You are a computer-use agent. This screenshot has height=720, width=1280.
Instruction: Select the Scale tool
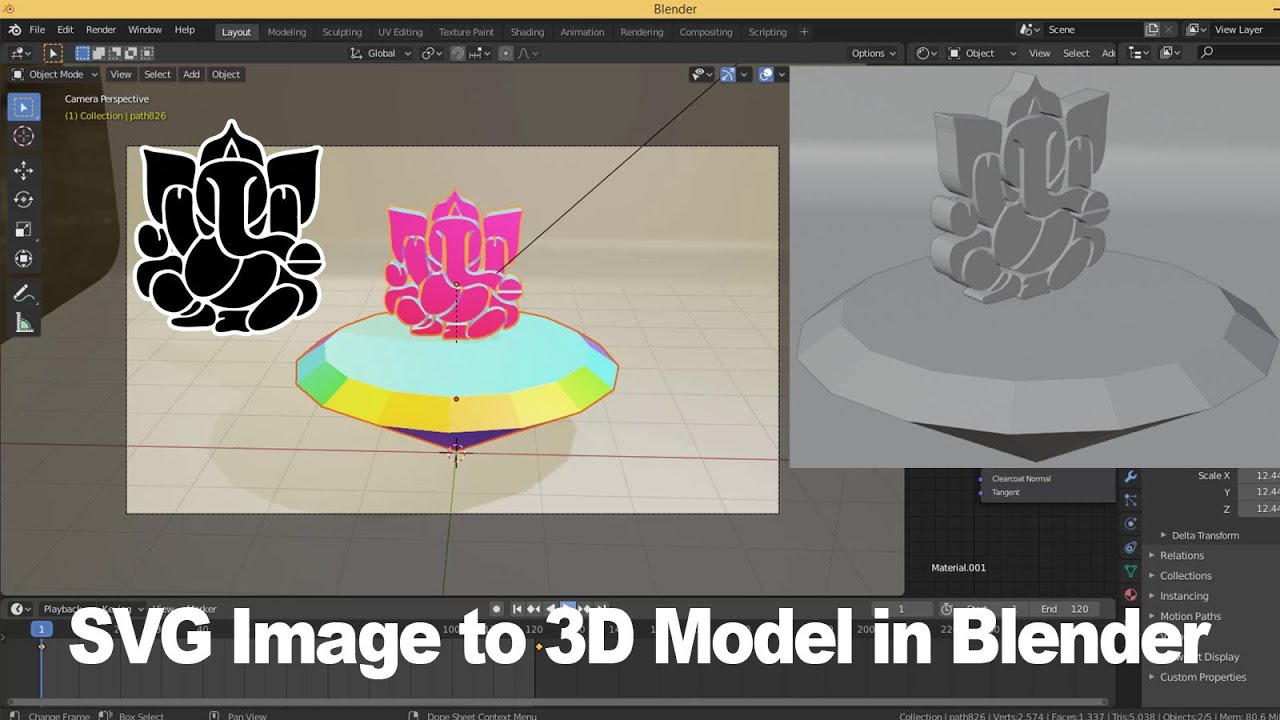24,229
